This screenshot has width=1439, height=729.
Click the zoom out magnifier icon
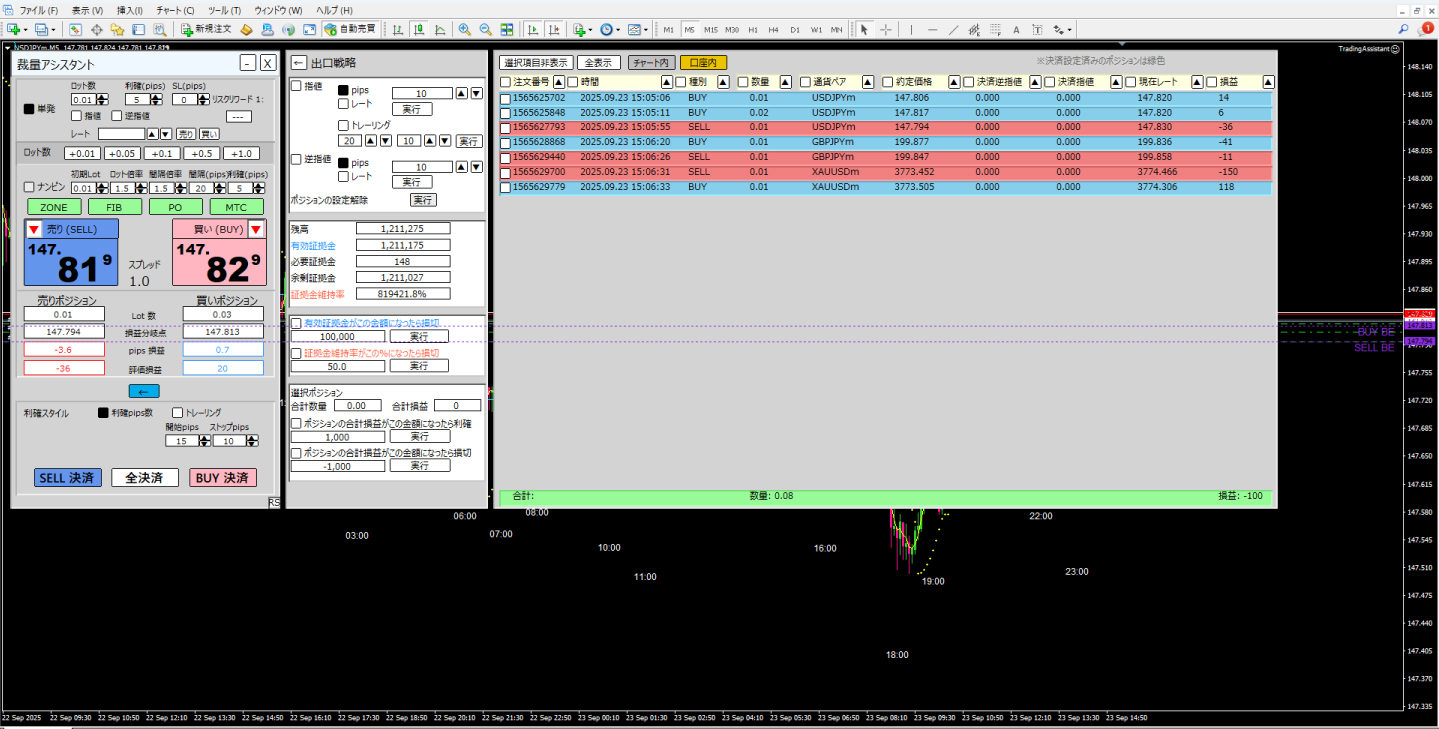click(x=485, y=29)
